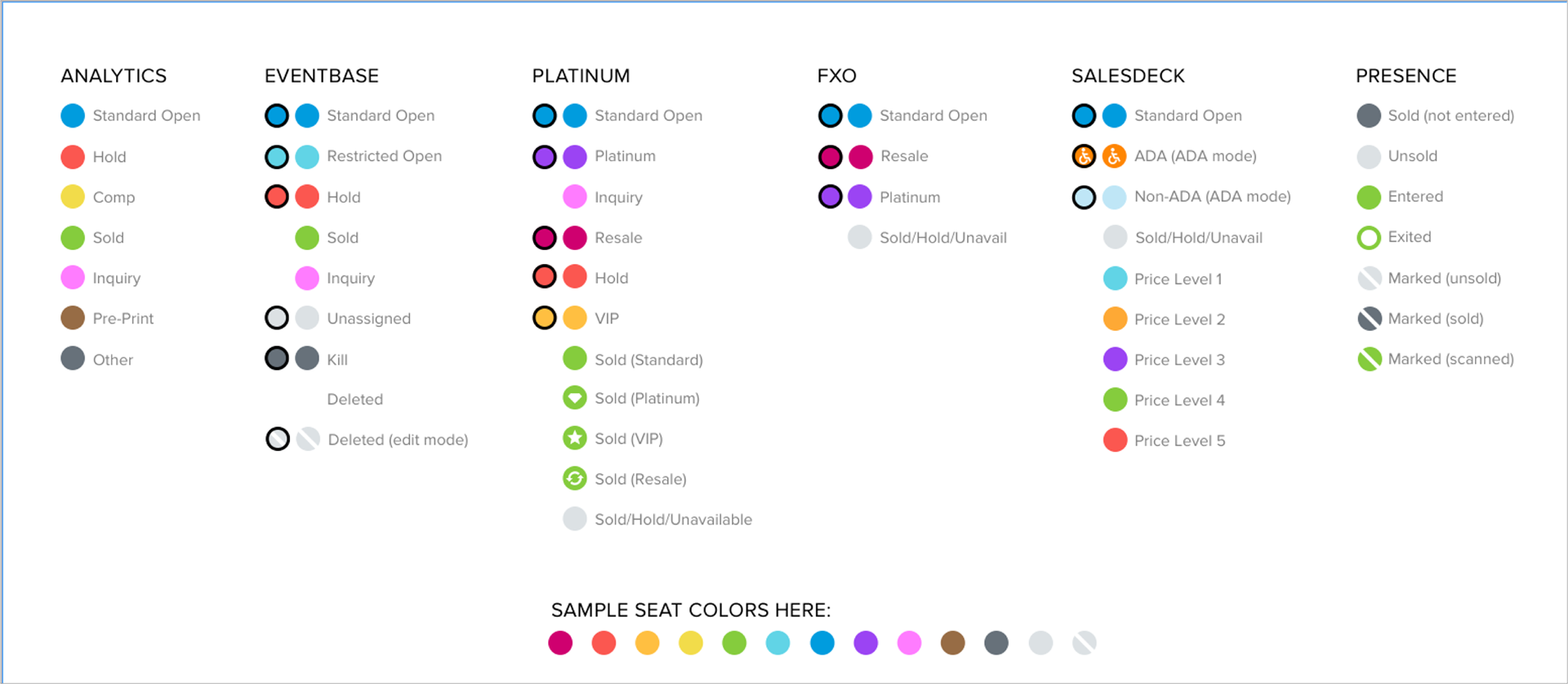This screenshot has width=1568, height=684.
Task: Click the ANALYTICS heading
Action: click(x=114, y=76)
